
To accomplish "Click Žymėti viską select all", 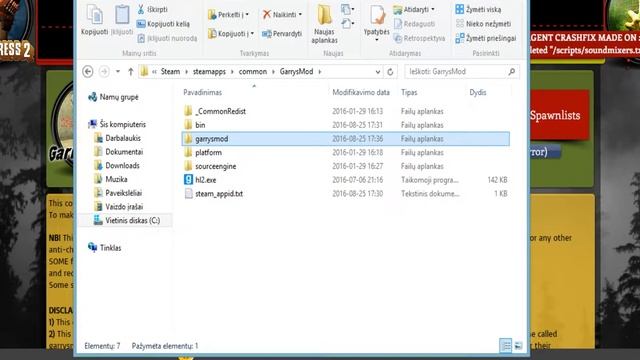I will coord(478,9).
